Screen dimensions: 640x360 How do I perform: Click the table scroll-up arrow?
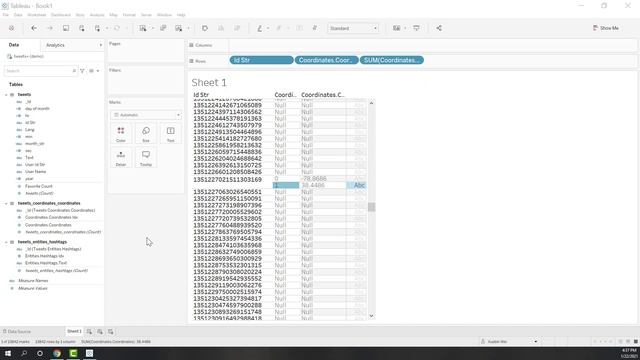click(x=371, y=103)
